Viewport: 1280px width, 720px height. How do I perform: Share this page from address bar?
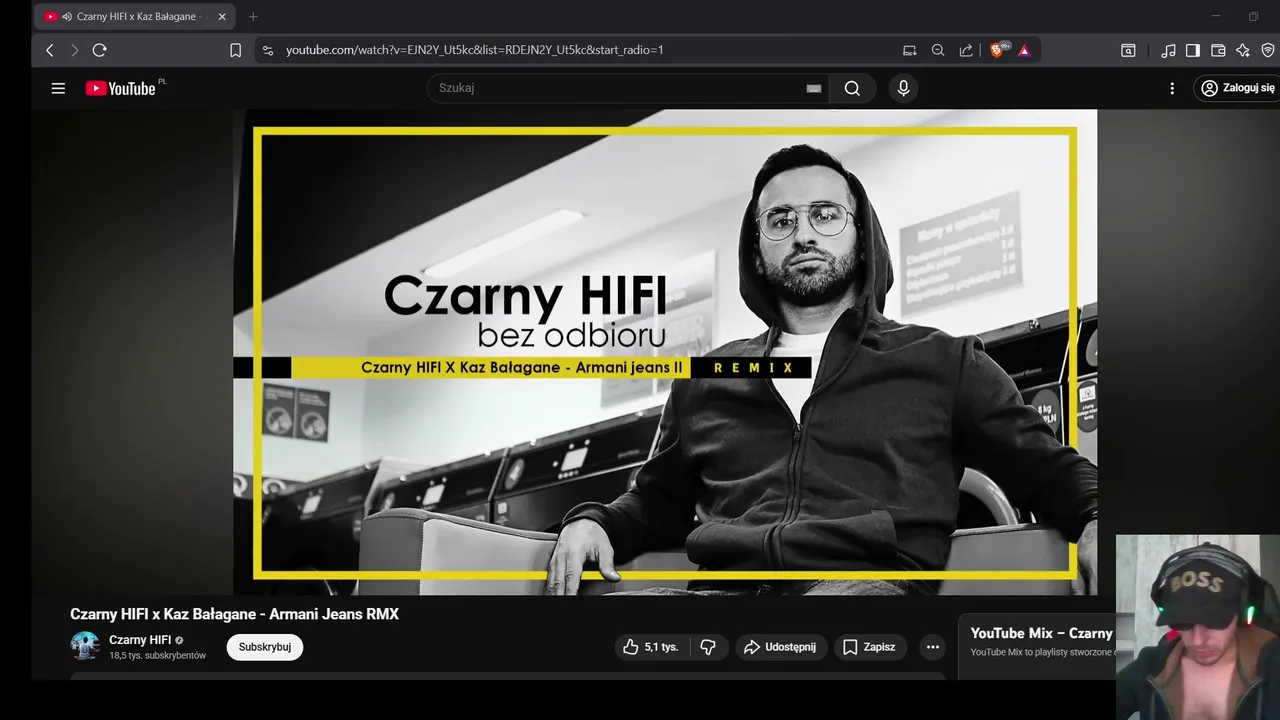point(966,50)
